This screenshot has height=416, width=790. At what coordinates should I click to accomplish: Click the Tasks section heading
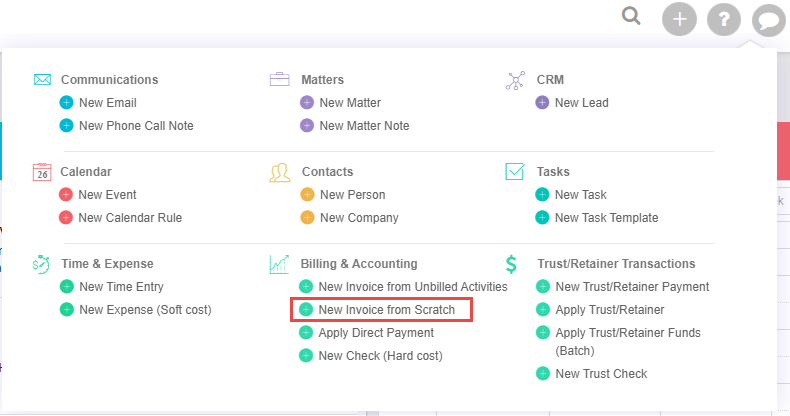click(x=553, y=172)
